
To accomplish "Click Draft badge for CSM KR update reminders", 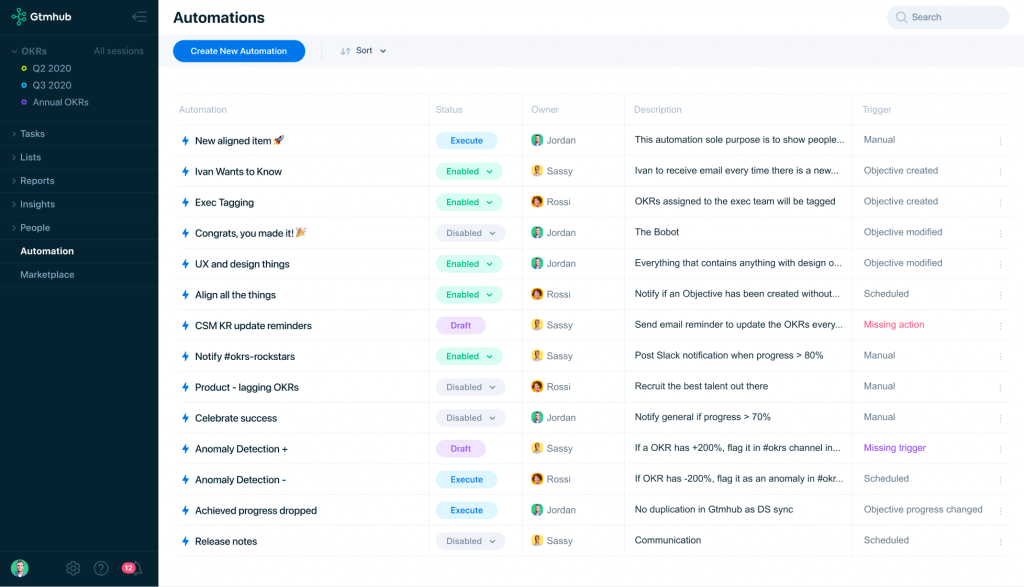I will tap(460, 325).
